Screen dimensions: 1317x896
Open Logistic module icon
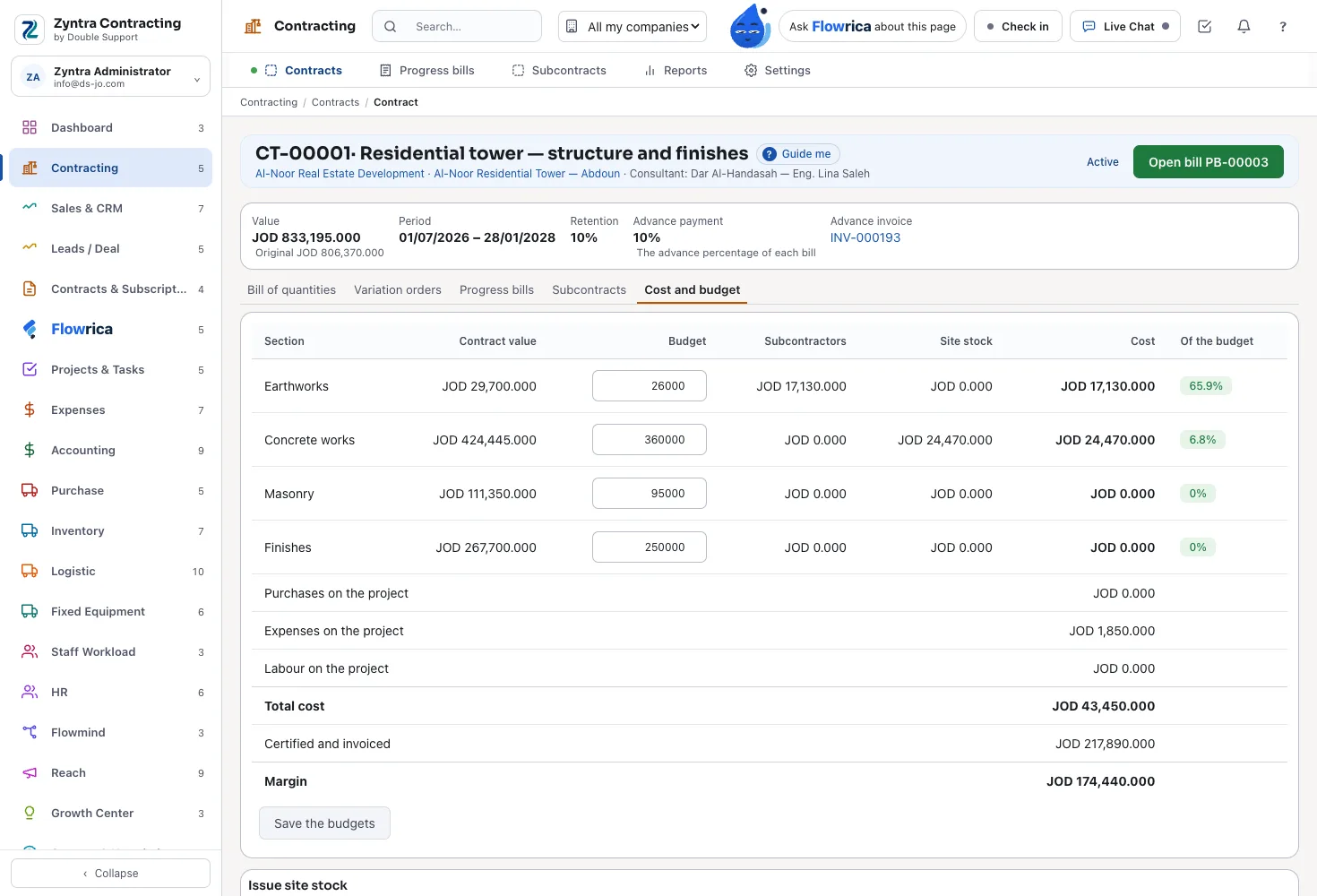coord(30,571)
